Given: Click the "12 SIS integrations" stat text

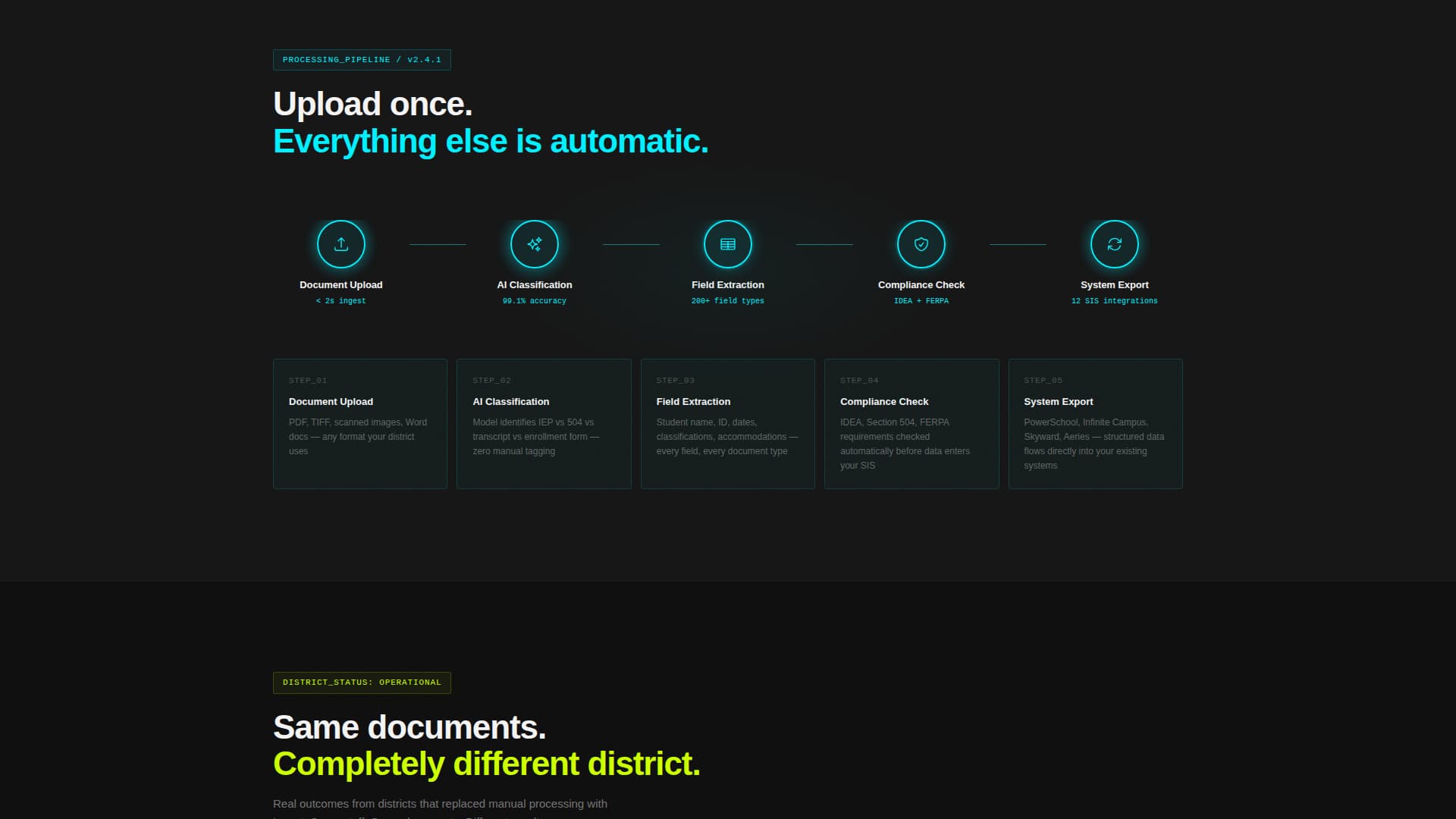Looking at the screenshot, I should 1115,301.
